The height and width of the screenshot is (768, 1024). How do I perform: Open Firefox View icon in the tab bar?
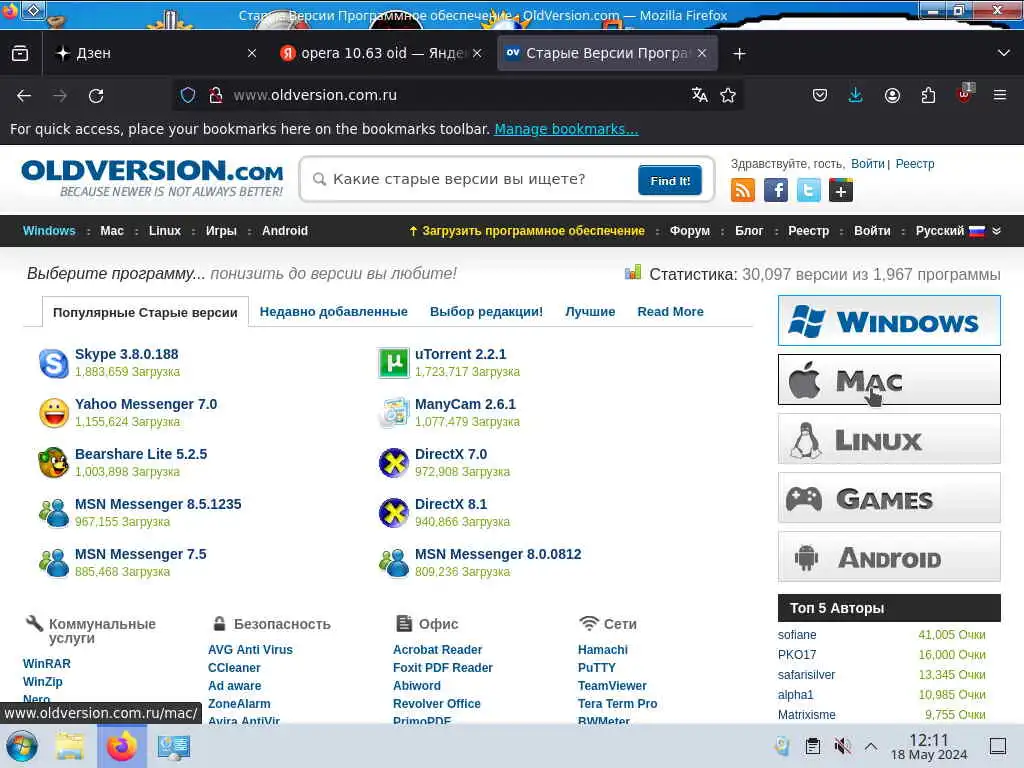20,54
